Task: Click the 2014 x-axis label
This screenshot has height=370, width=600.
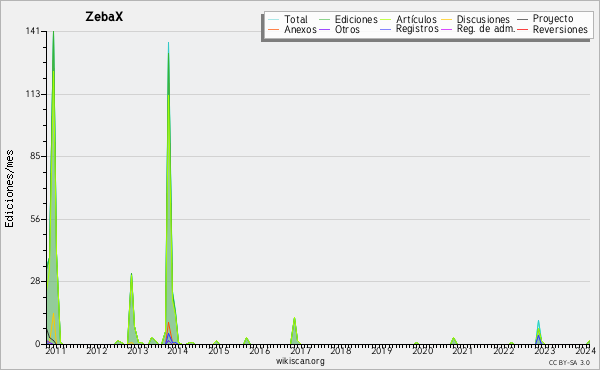Action: [178, 350]
